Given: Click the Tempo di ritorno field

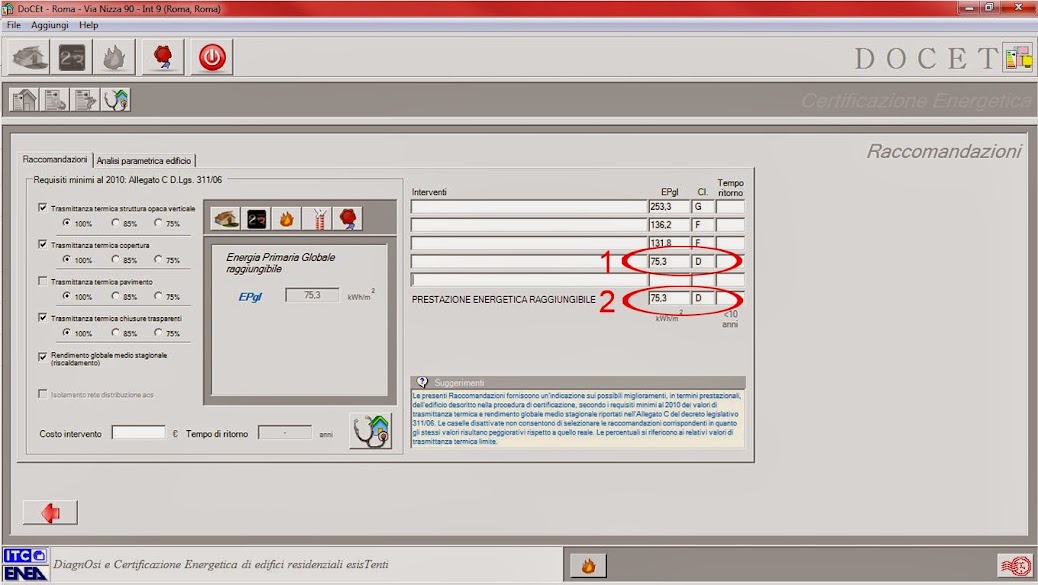Looking at the screenshot, I should coord(285,433).
